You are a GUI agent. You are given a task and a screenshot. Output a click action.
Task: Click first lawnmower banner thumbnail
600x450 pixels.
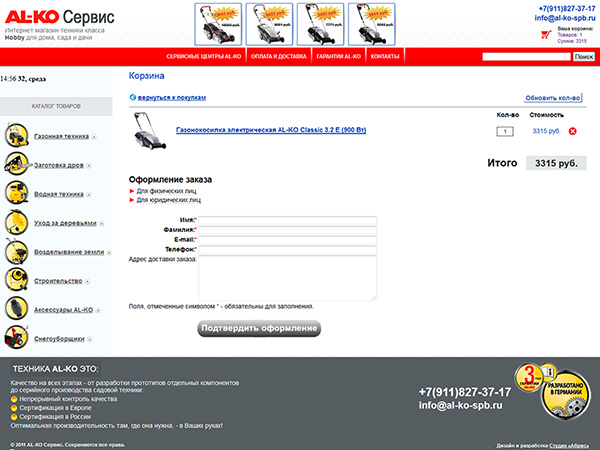(218, 24)
